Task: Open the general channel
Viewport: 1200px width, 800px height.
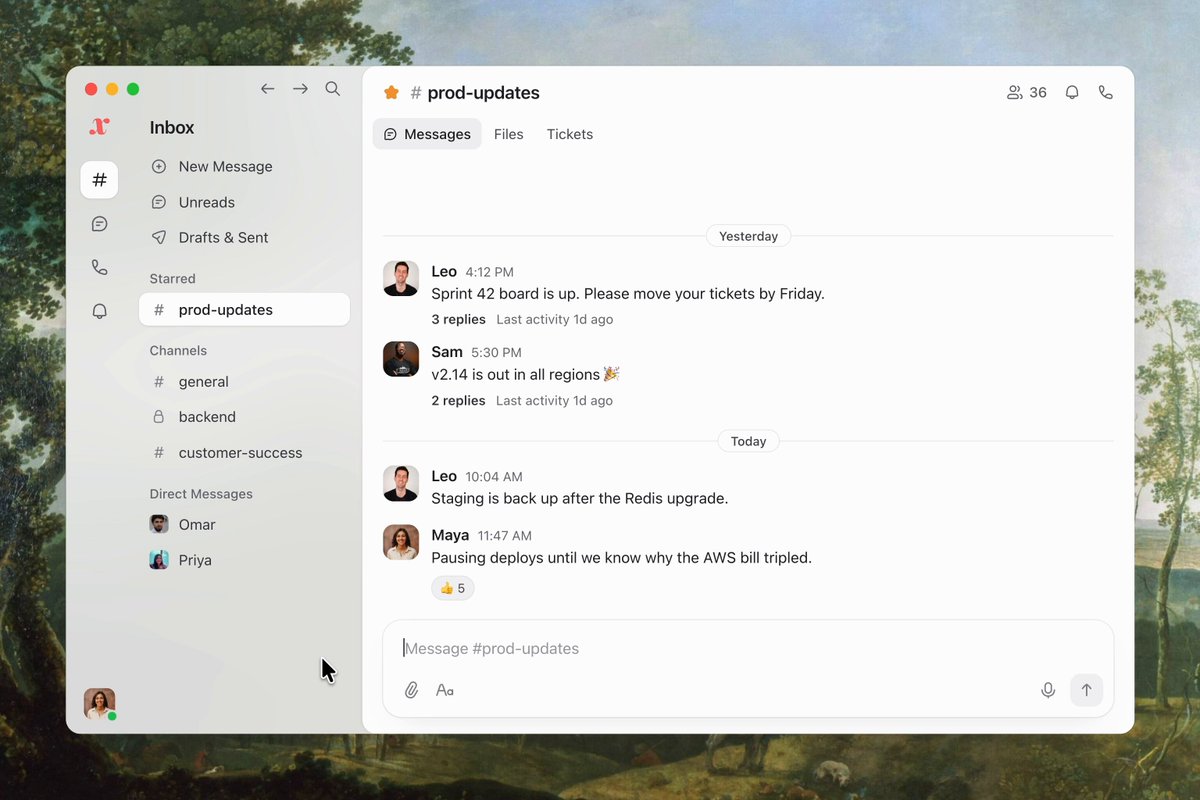Action: tap(244, 382)
